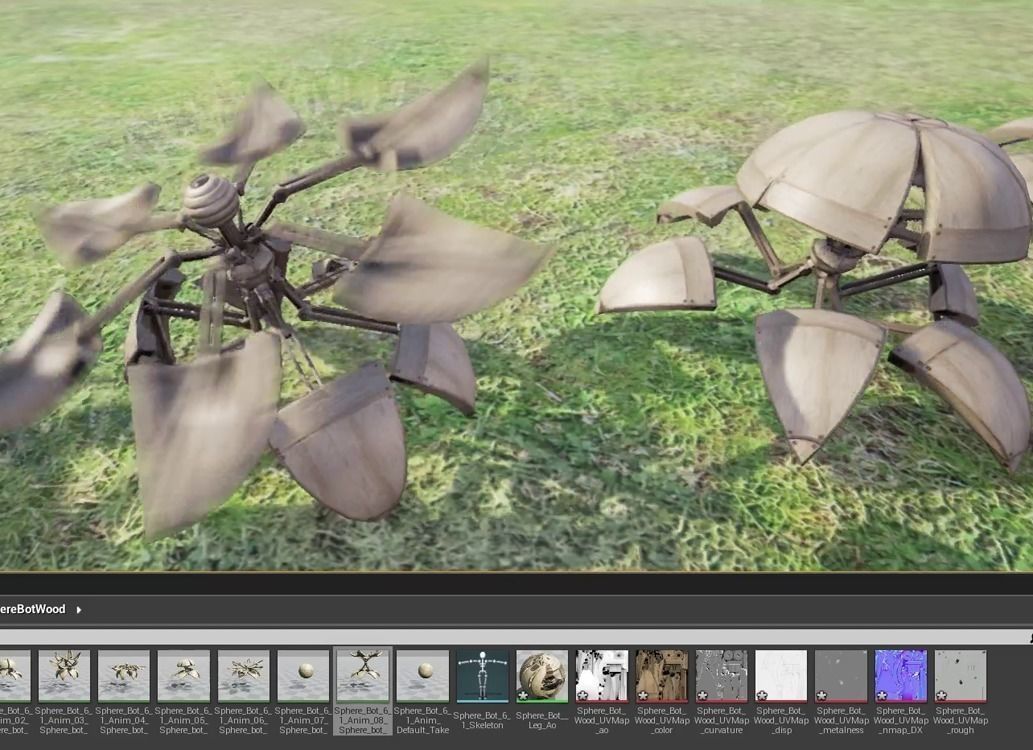
Task: Select the Sphere_Bot_6_1_Anim_03 animation asset
Action: (x=64, y=691)
